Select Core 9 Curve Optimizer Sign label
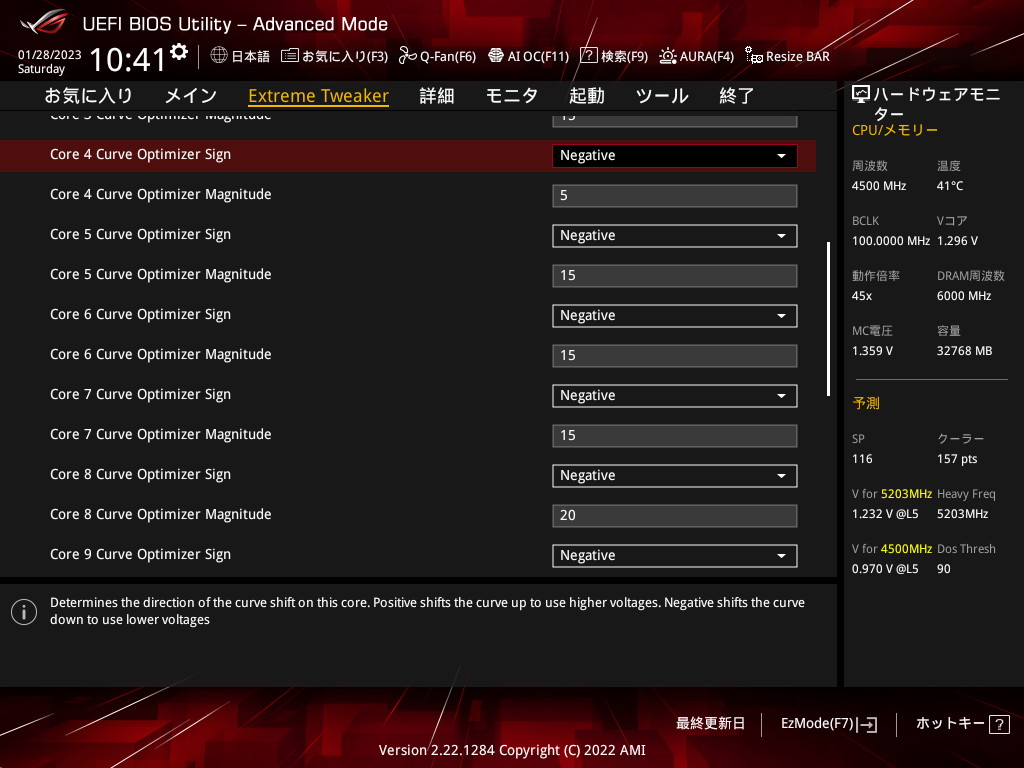The height and width of the screenshot is (768, 1024). tap(140, 554)
